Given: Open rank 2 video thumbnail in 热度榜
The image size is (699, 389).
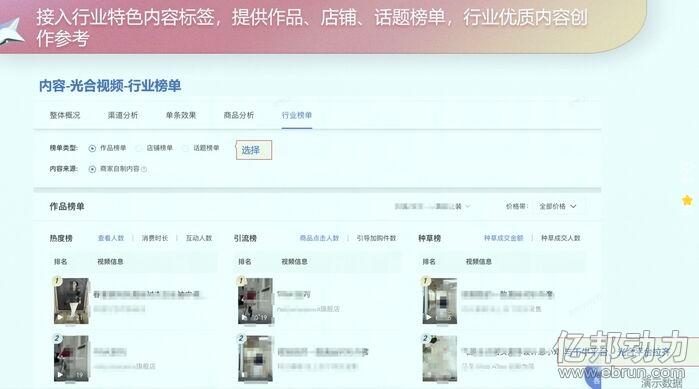Looking at the screenshot, I should (x=71, y=358).
